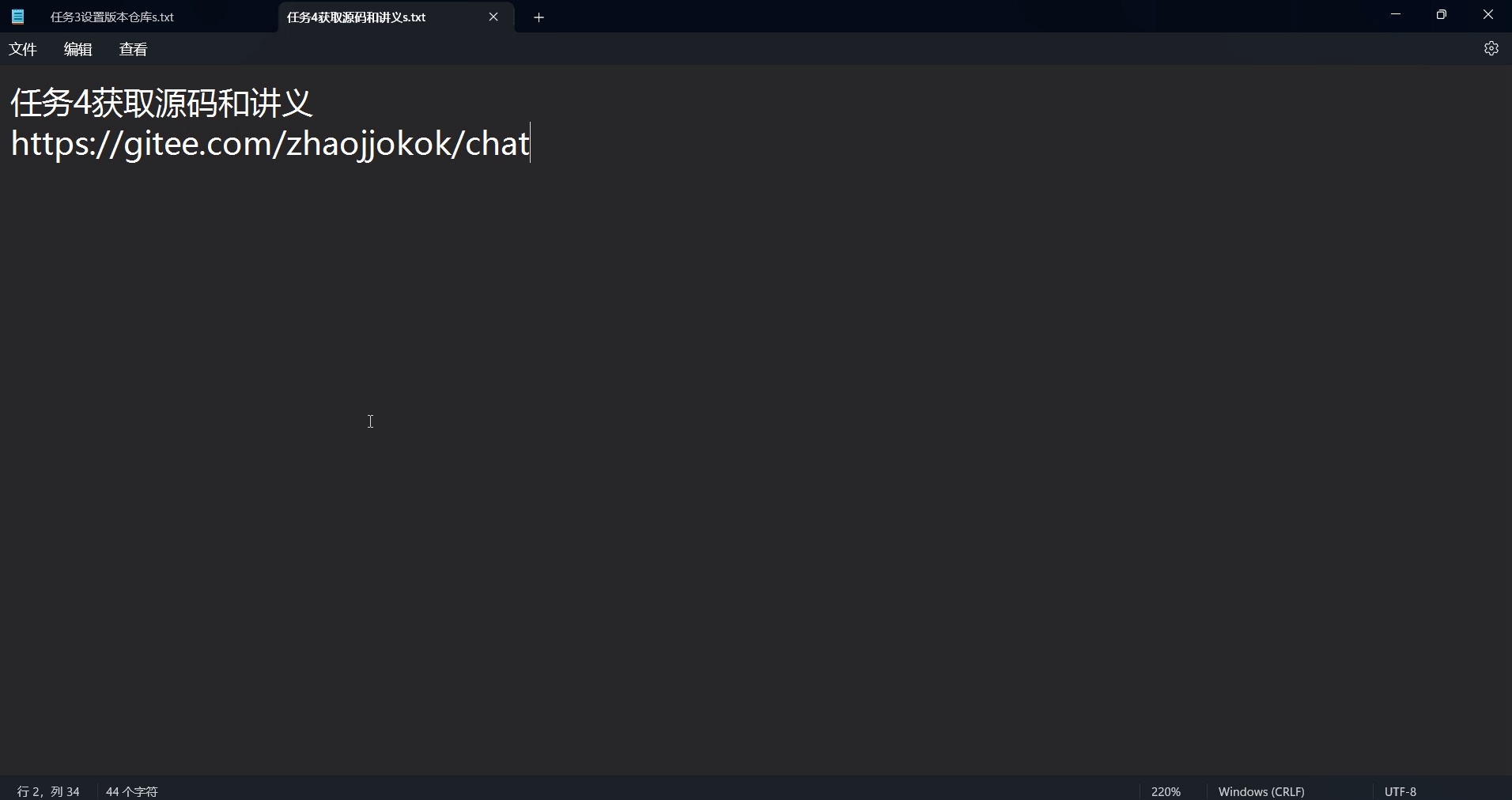Close the Notepad window

1488,15
